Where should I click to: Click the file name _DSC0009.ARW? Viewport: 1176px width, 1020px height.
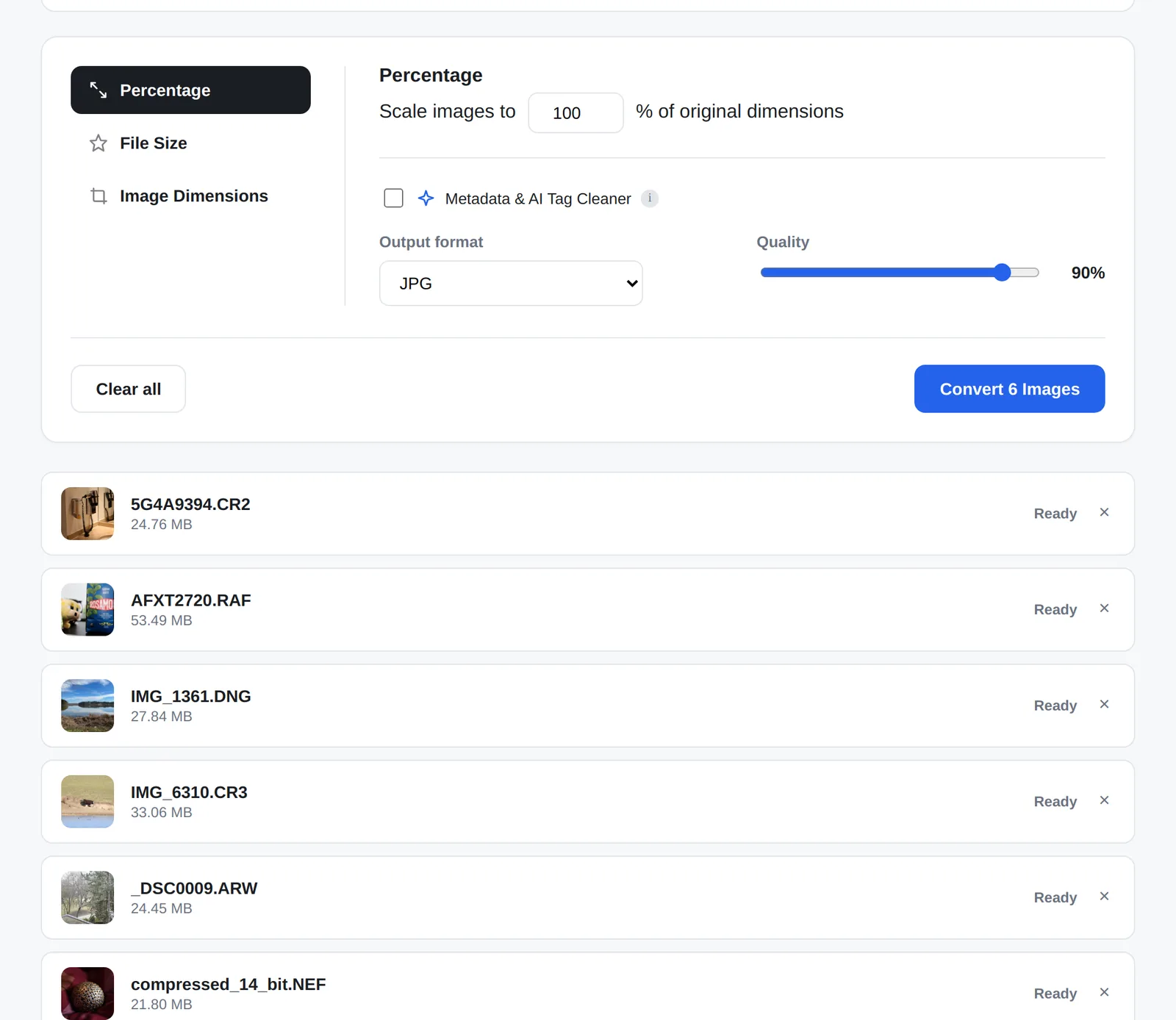point(194,888)
